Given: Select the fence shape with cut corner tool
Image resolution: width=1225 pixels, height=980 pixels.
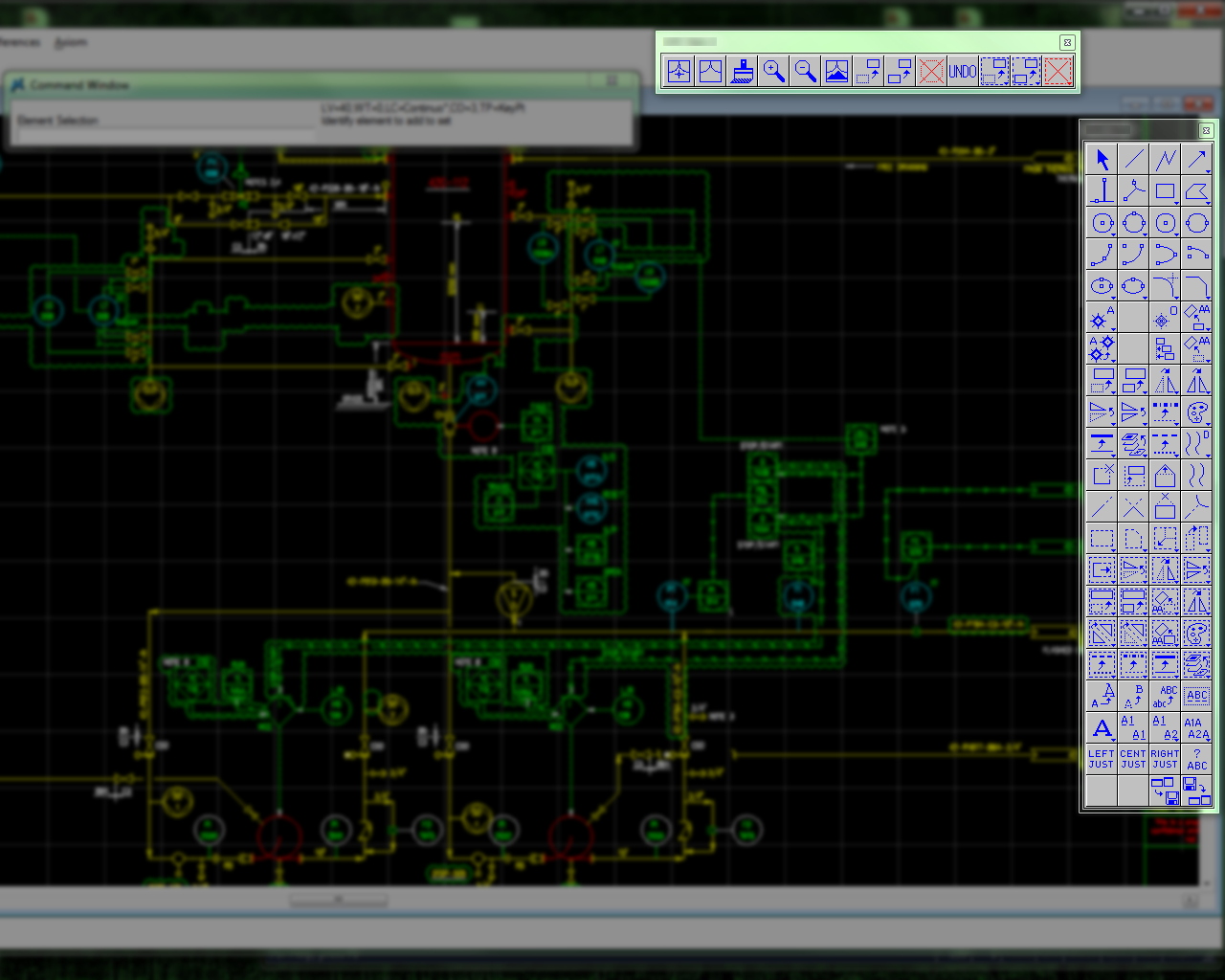Looking at the screenshot, I should click(1134, 539).
